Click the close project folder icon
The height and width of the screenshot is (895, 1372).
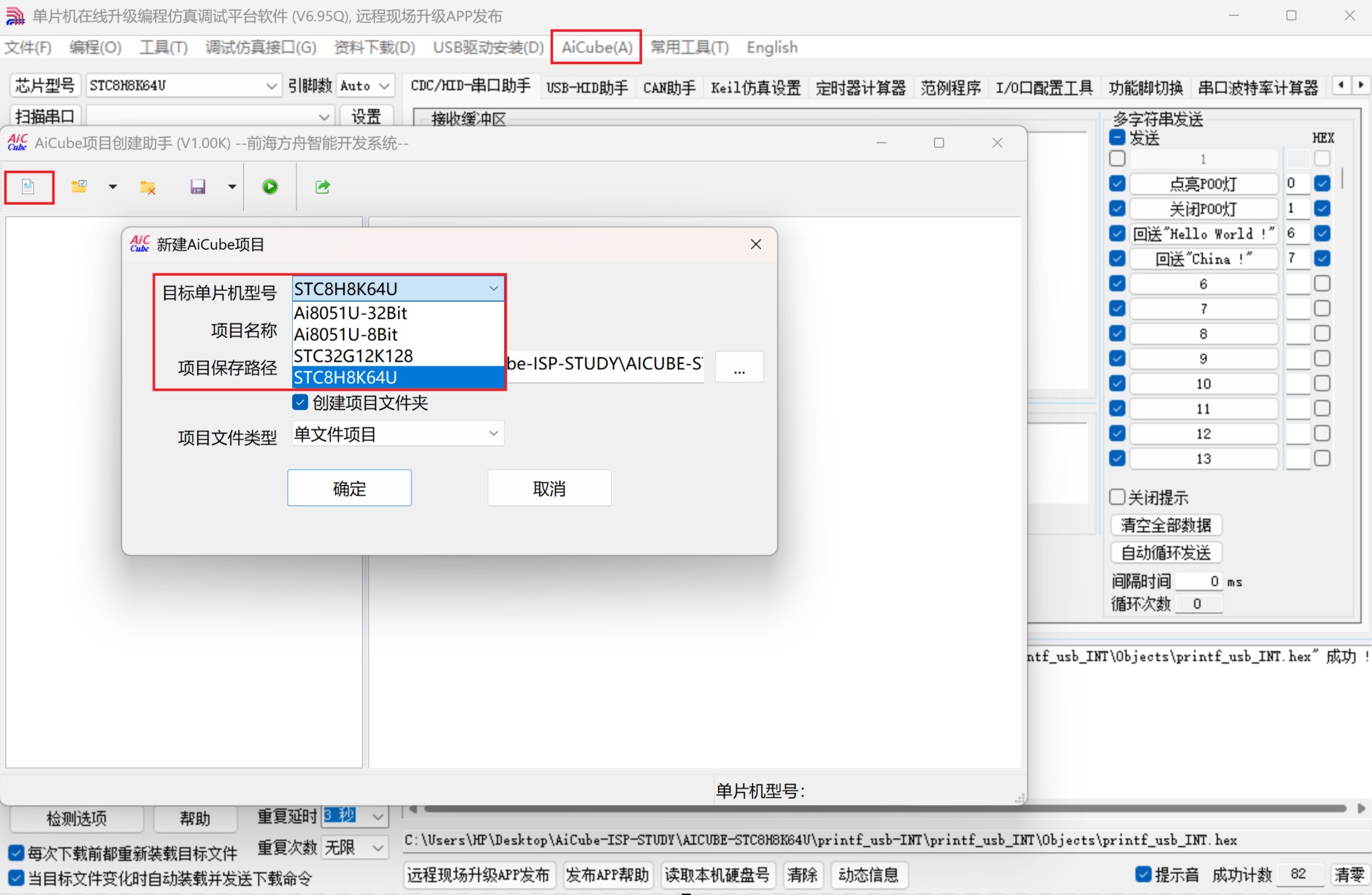tap(148, 187)
